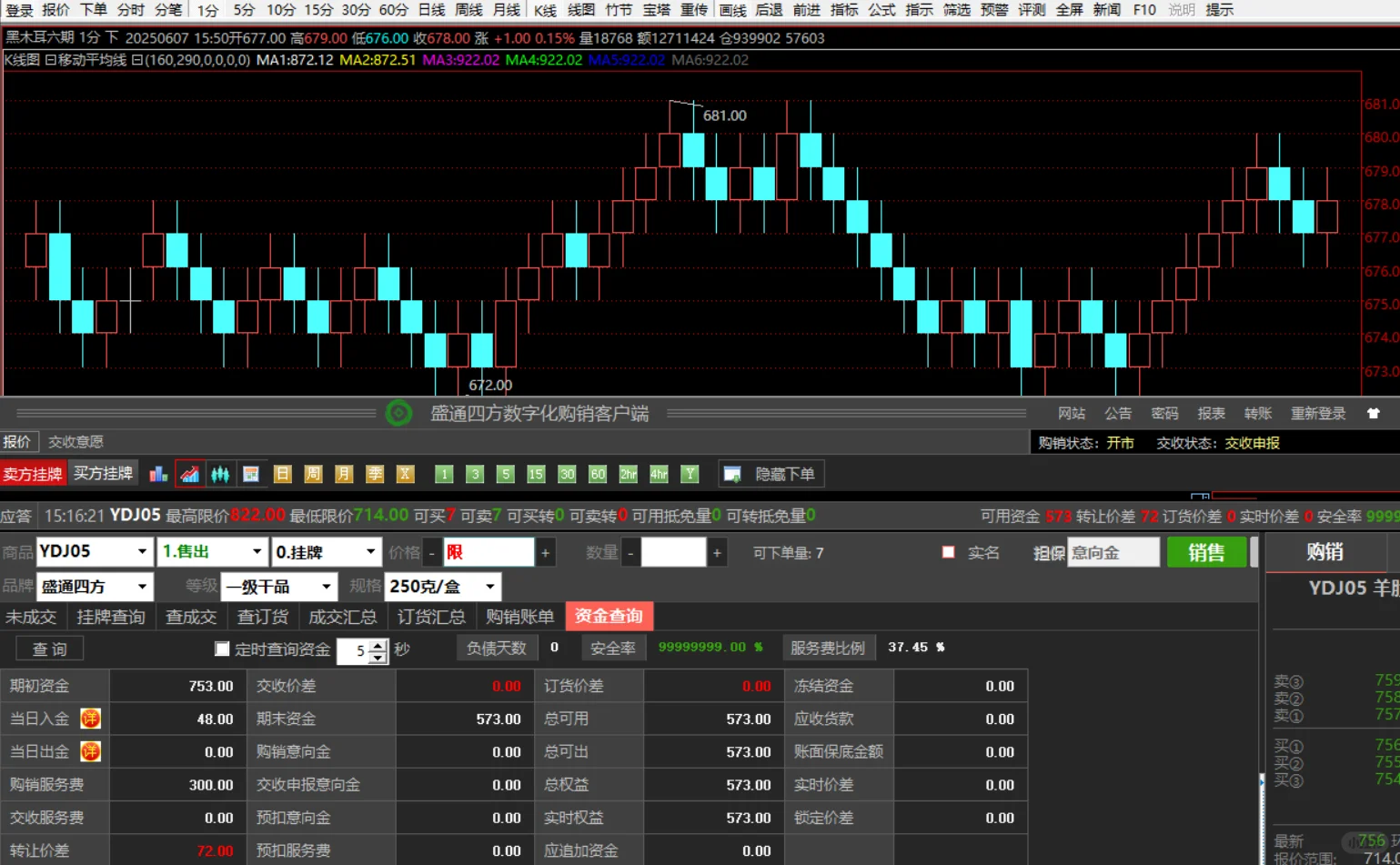The height and width of the screenshot is (865, 1400).
Task: Open the 报表 link
Action: pos(1212,414)
